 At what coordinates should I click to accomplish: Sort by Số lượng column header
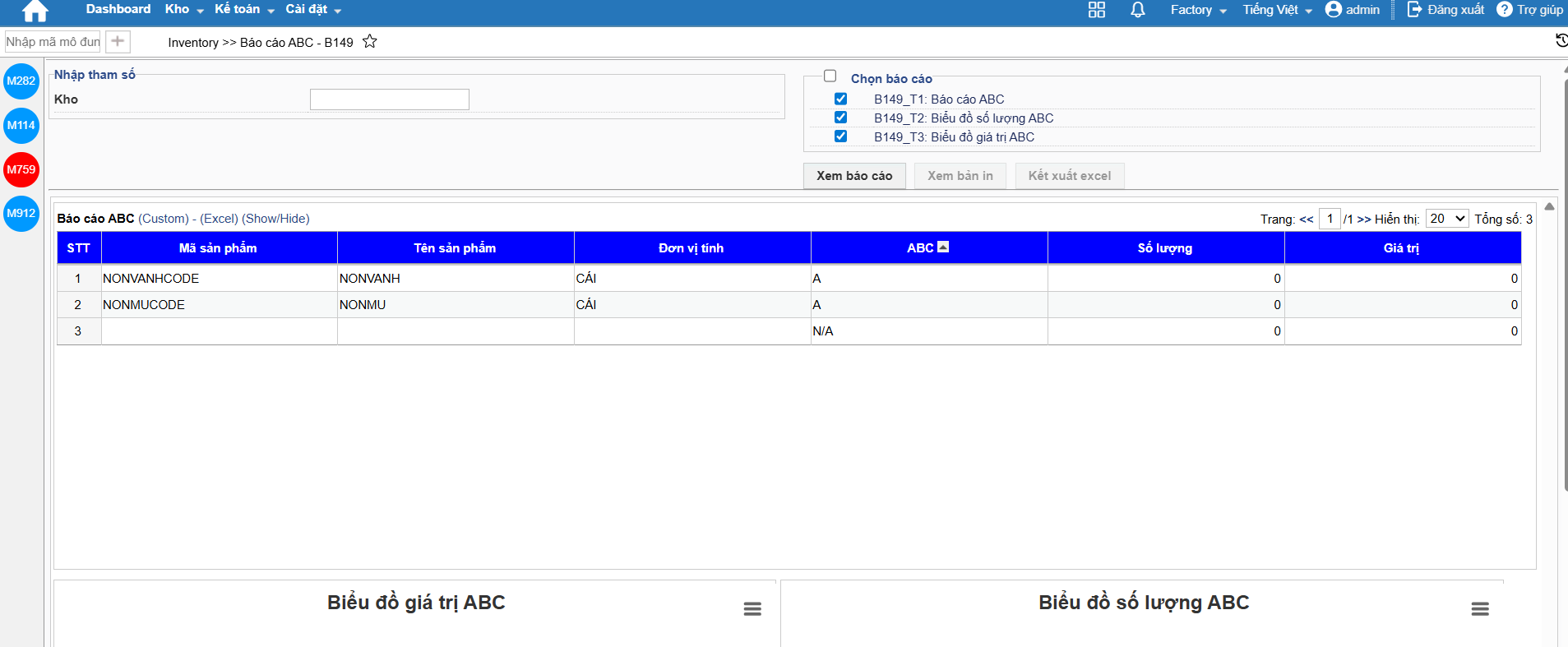(1166, 247)
